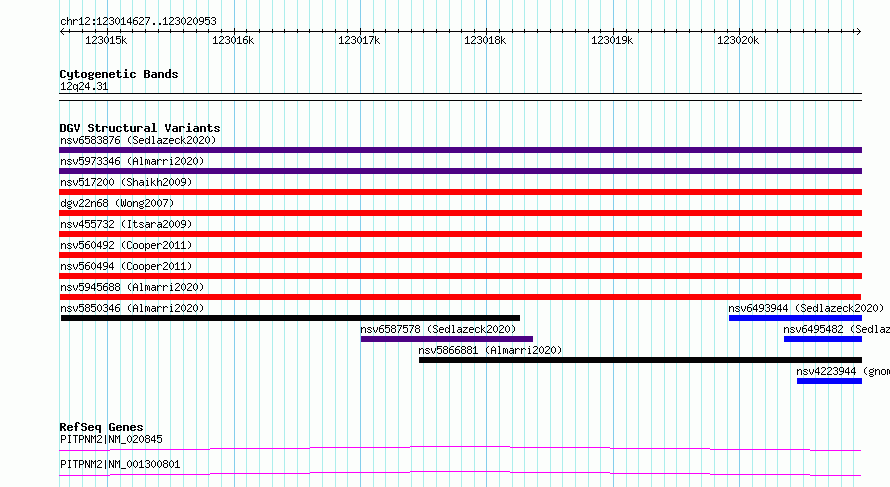
Task: Select the nsv6587578 purple variant bar
Action: (x=447, y=339)
